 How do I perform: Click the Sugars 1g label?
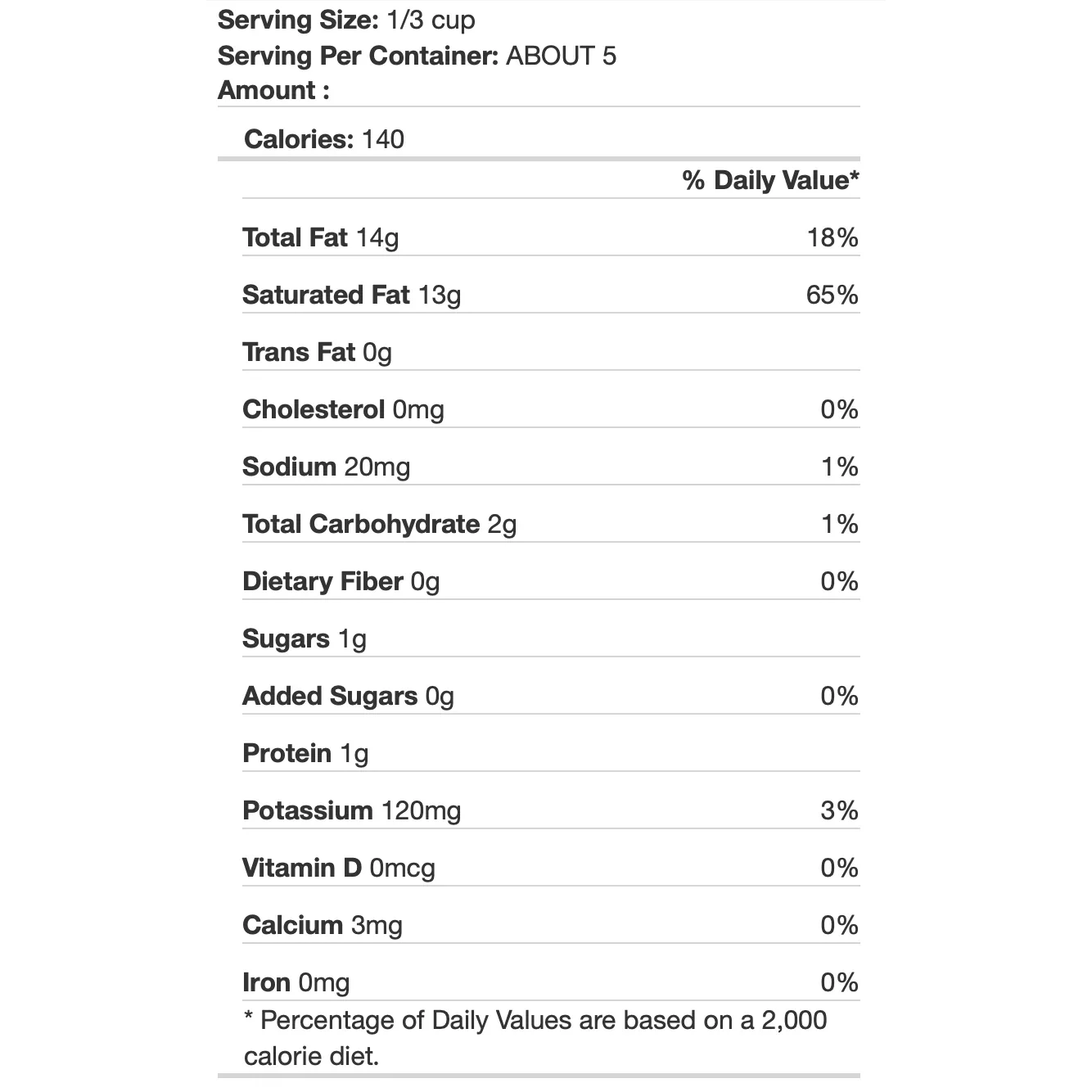(x=304, y=639)
